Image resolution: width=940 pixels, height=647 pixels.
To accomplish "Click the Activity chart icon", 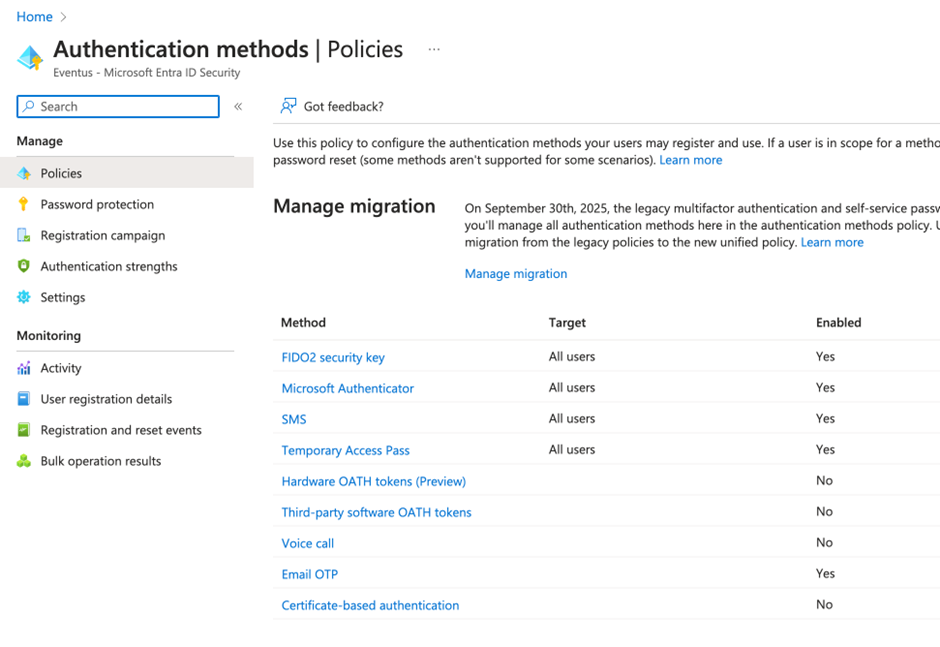I will coord(24,368).
